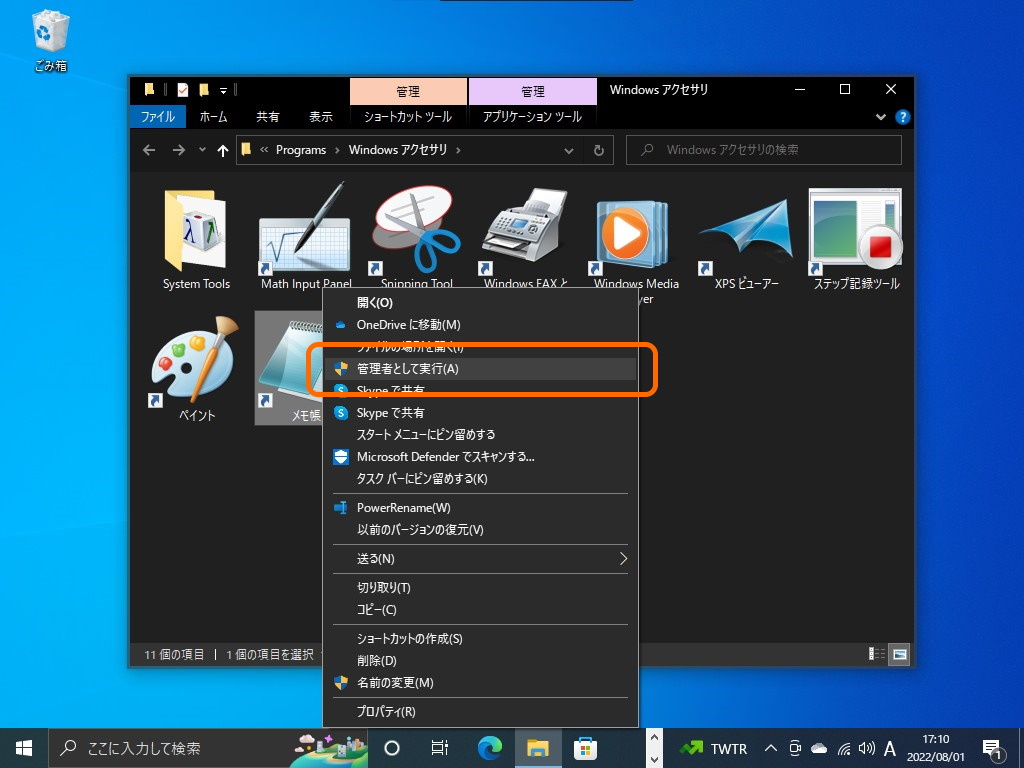This screenshot has height=768, width=1024.
Task: Open File Explorer on the taskbar
Action: coord(537,748)
